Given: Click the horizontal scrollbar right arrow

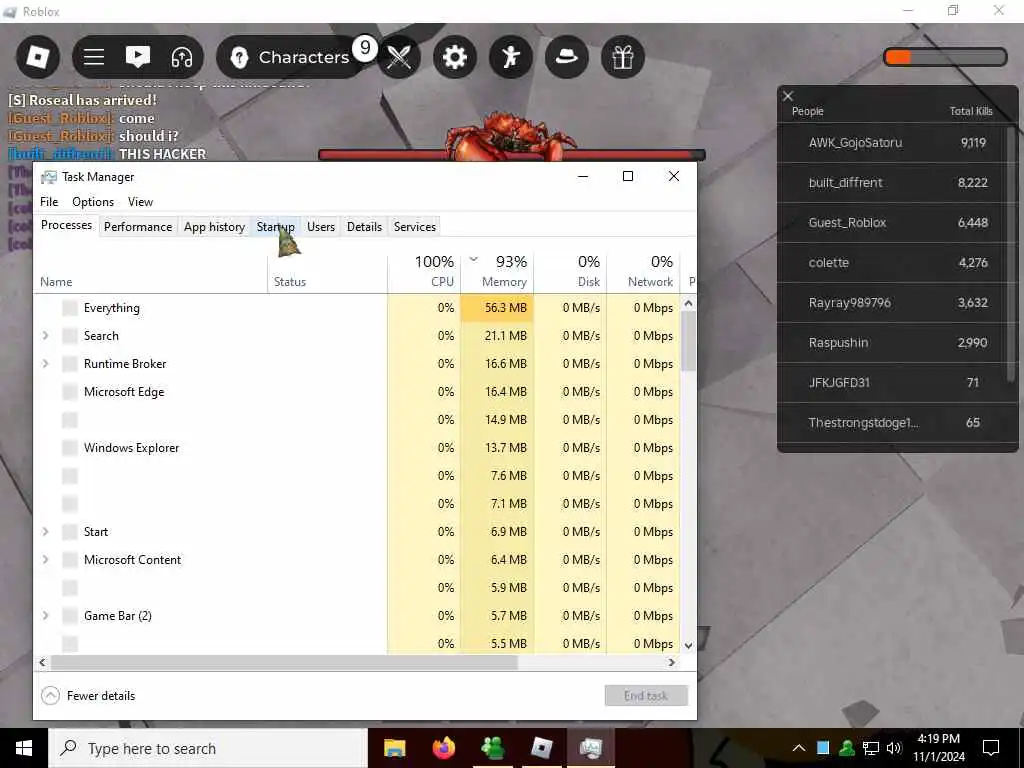Looking at the screenshot, I should click(671, 662).
